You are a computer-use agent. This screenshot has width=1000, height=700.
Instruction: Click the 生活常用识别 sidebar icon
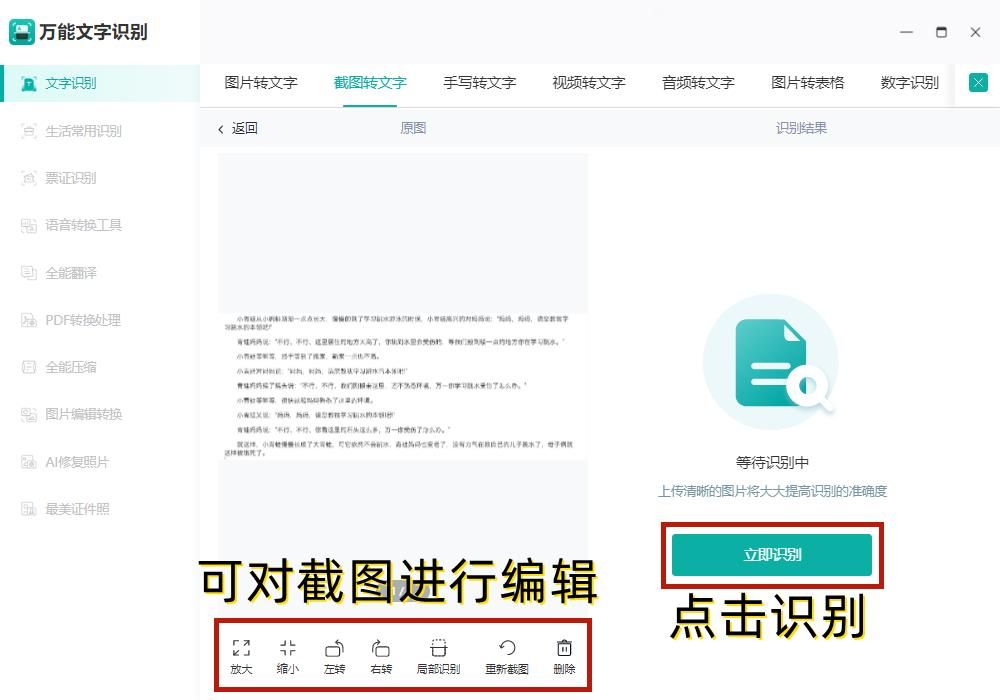pos(29,131)
